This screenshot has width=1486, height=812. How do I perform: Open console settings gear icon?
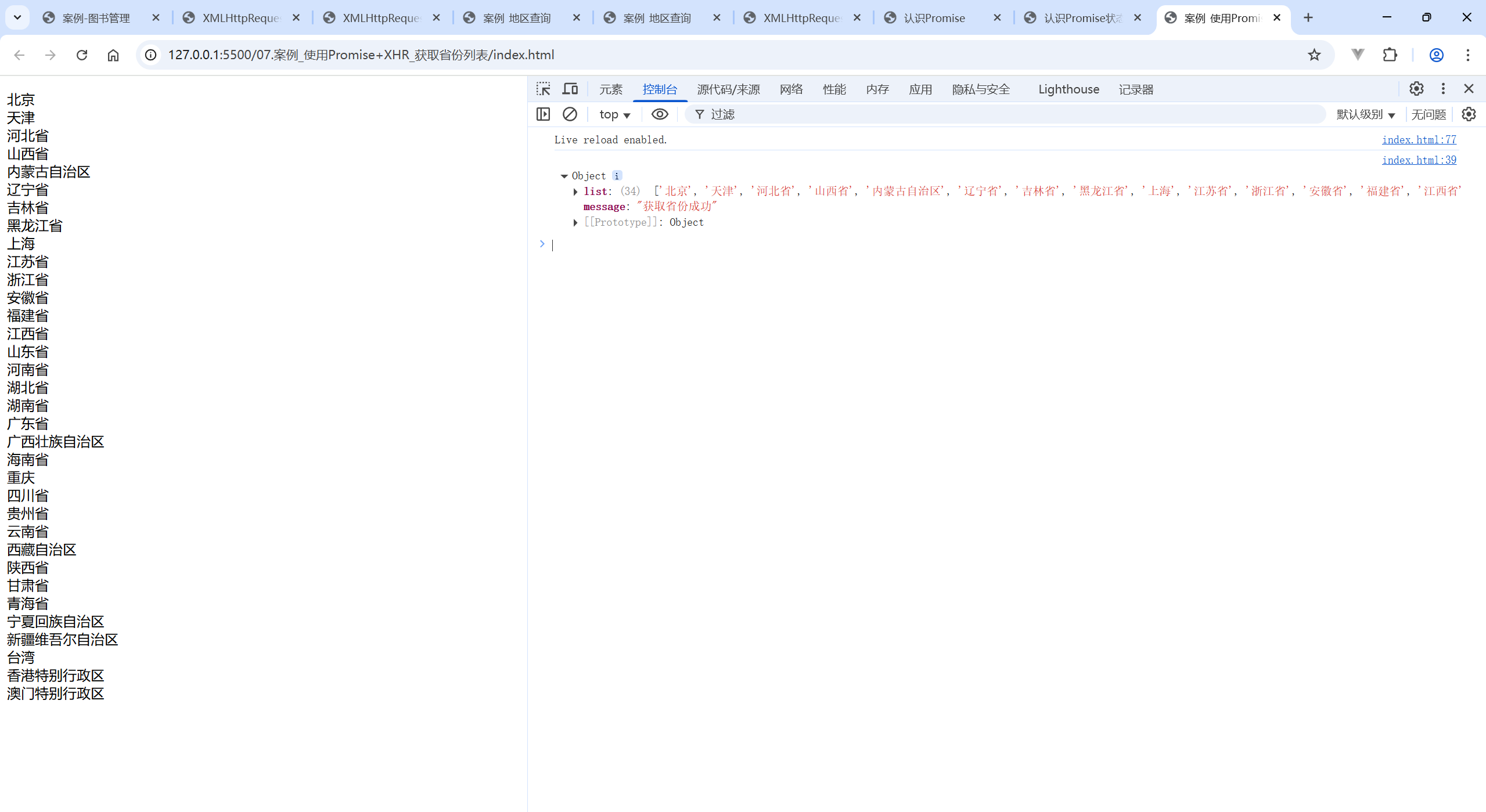[1469, 114]
